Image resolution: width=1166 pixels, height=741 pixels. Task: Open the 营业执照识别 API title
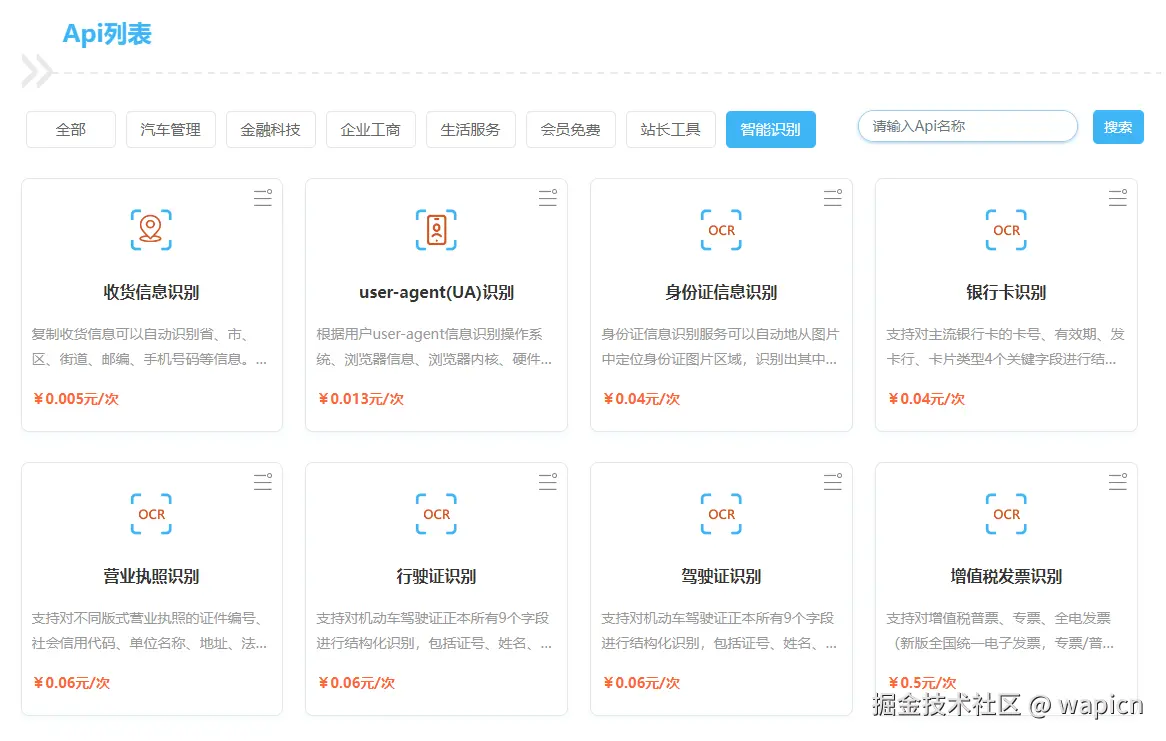point(151,577)
